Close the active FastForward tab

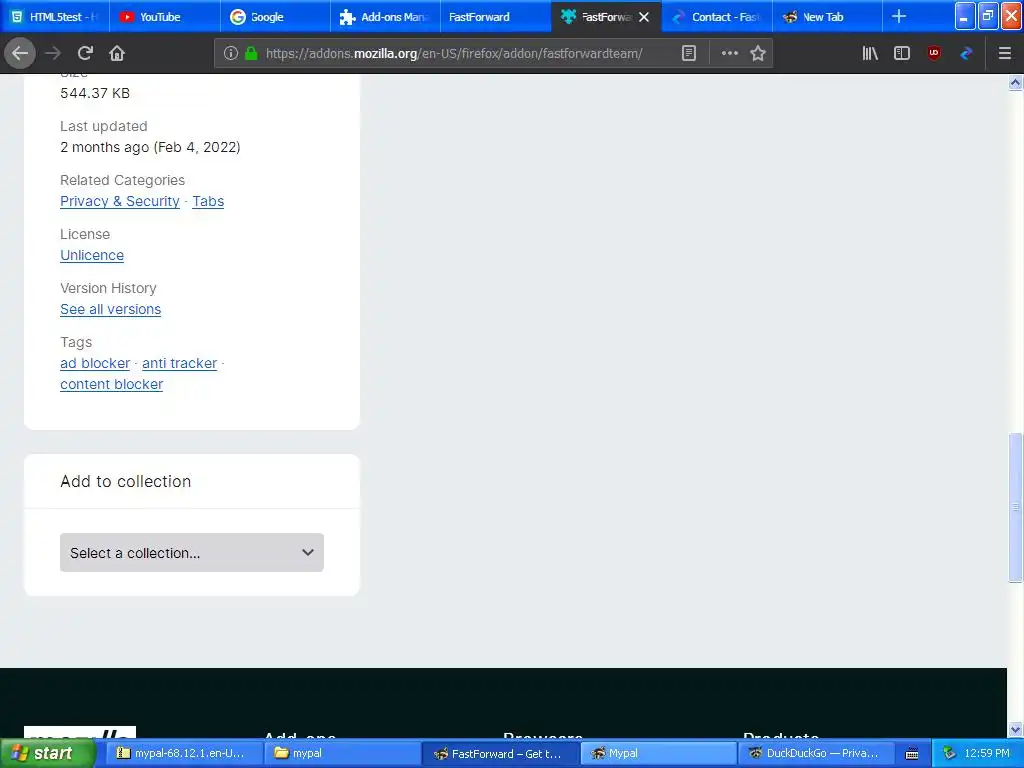[x=644, y=17]
